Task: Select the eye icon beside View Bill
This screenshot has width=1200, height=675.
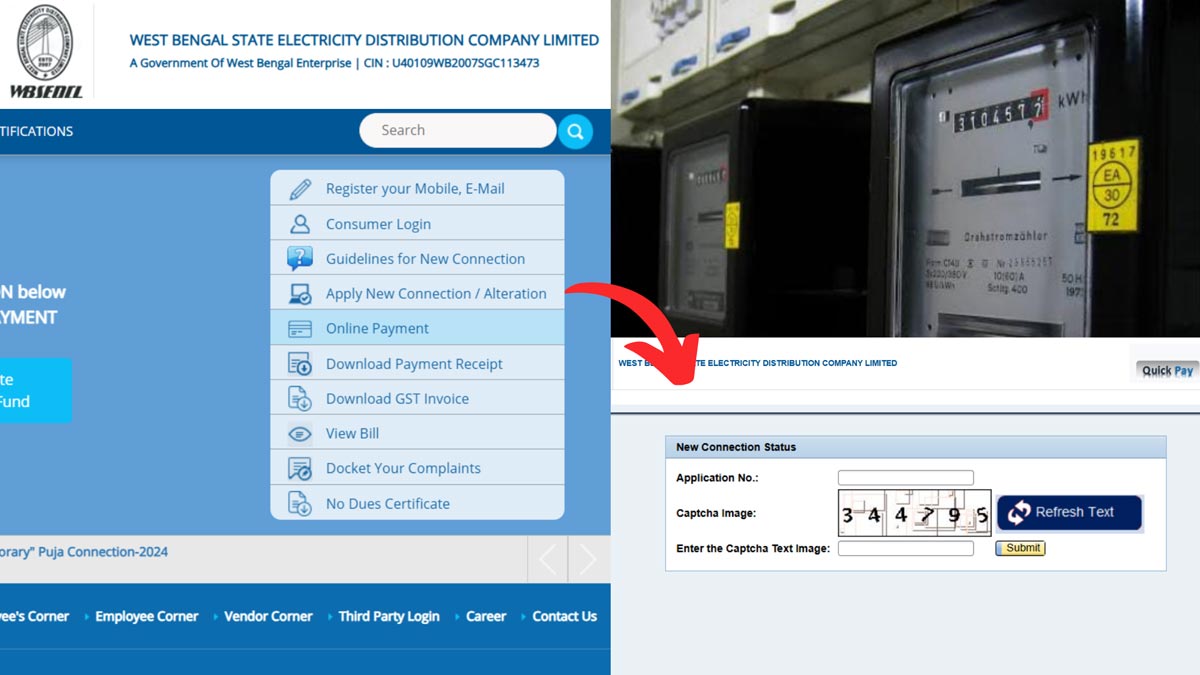Action: pyautogui.click(x=298, y=433)
